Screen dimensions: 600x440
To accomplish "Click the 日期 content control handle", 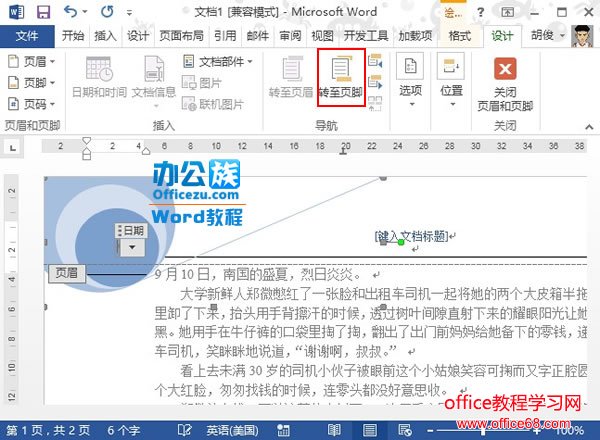I will (131, 231).
